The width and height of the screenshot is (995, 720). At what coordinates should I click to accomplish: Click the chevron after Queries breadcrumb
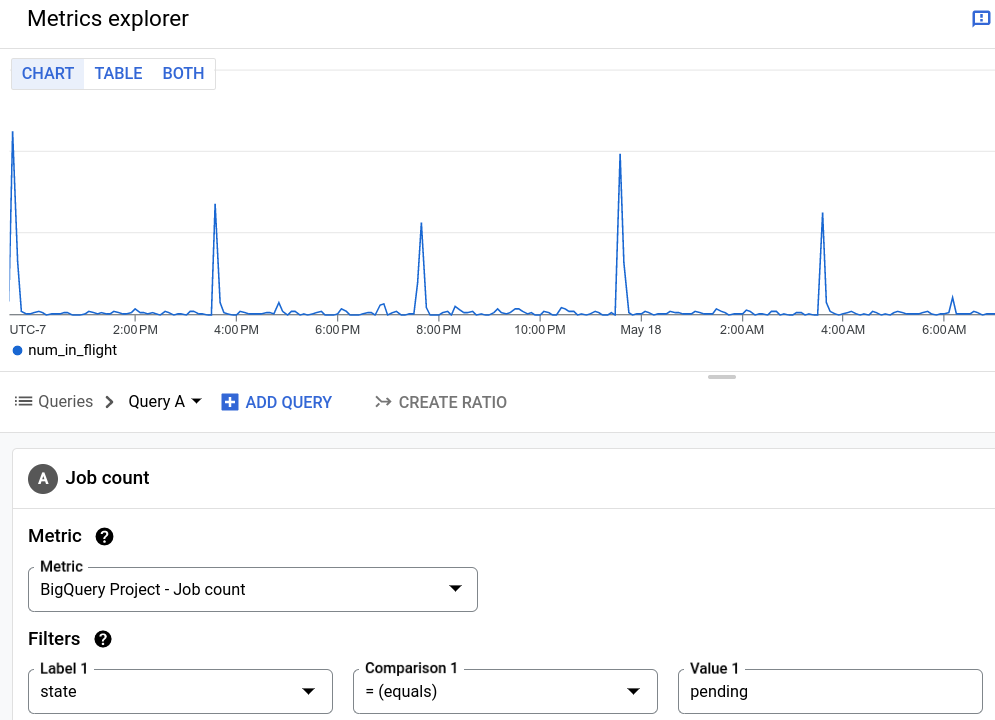click(x=106, y=401)
